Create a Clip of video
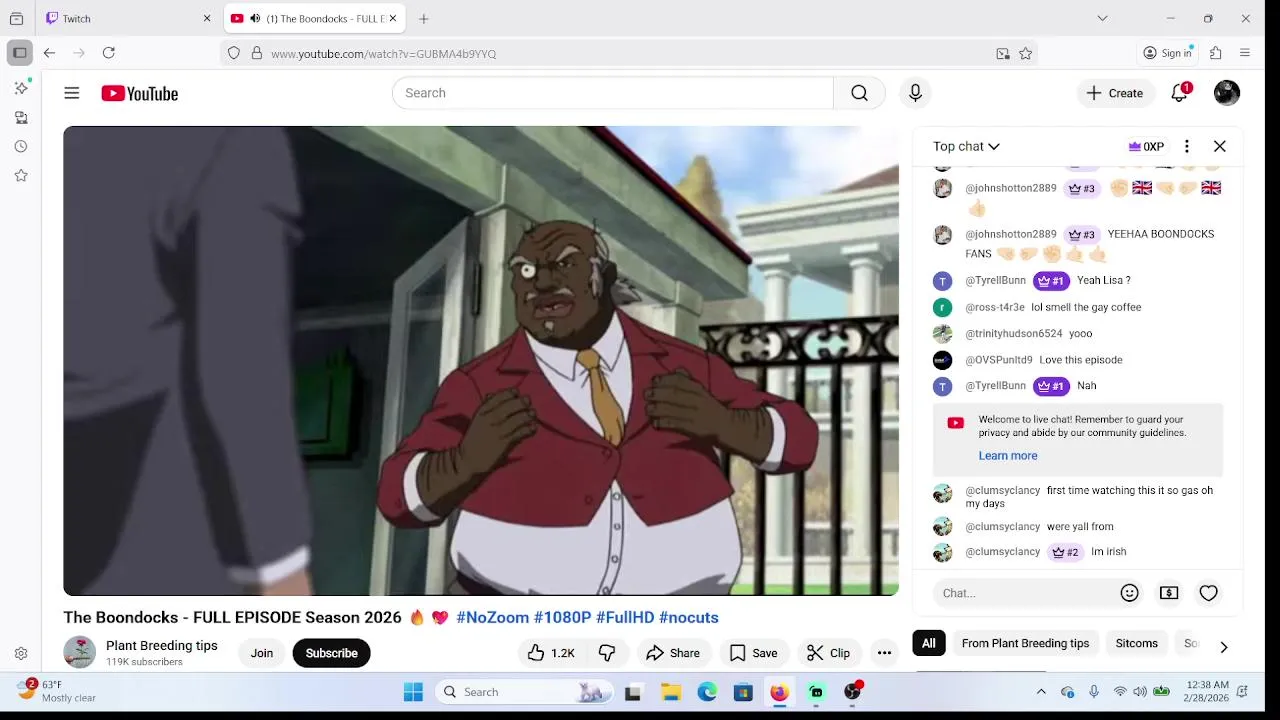Screen dimensions: 1280x720 (828, 653)
